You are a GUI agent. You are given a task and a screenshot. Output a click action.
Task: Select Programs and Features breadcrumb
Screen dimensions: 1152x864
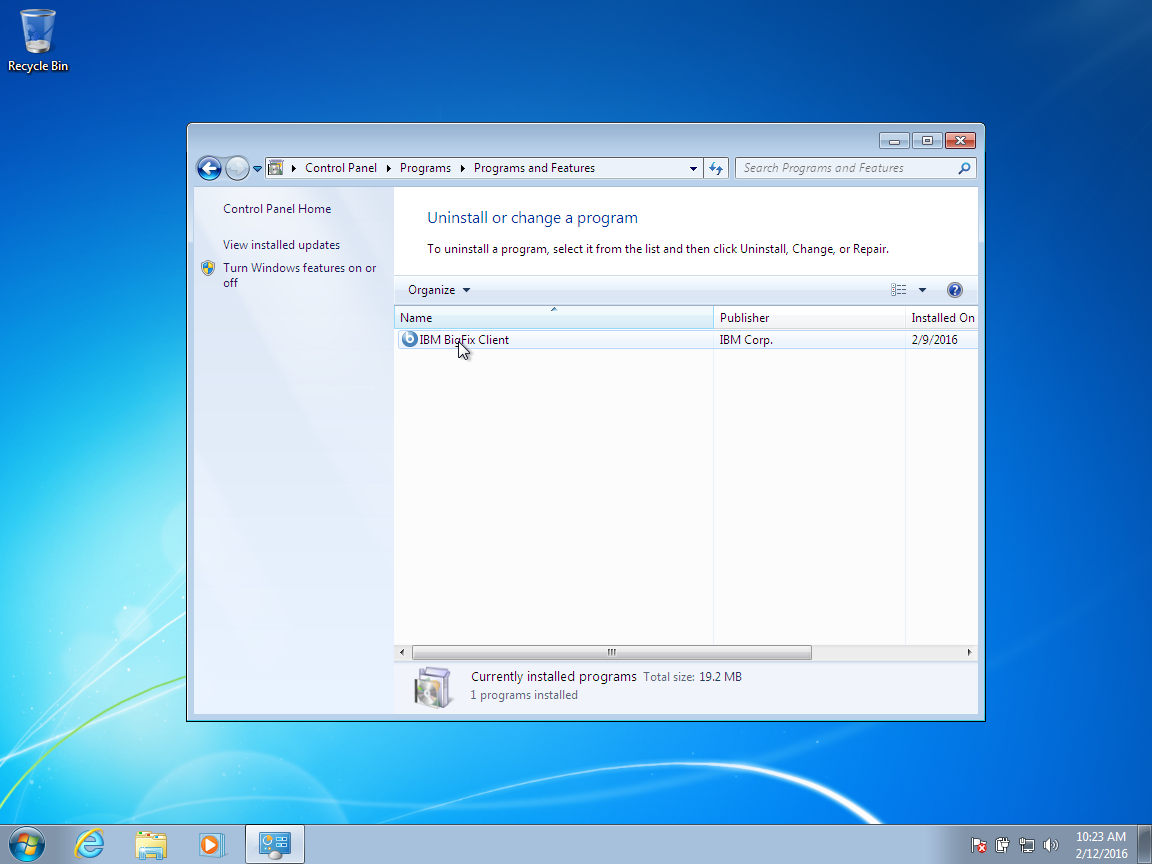coord(534,168)
